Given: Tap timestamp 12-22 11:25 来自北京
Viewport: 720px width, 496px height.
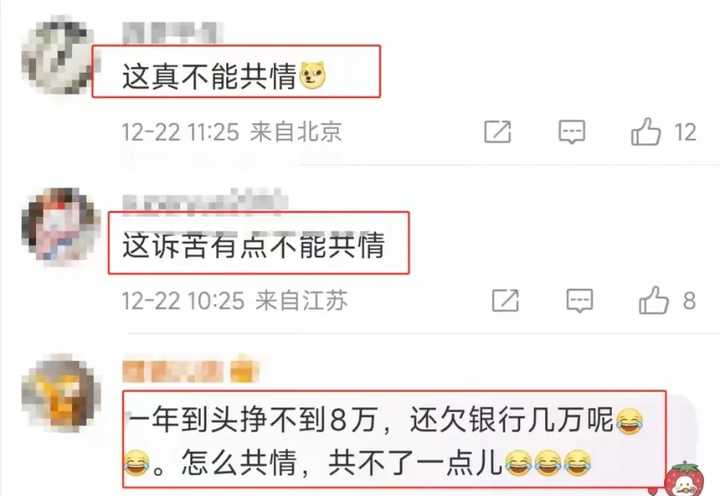Looking at the screenshot, I should (x=232, y=132).
